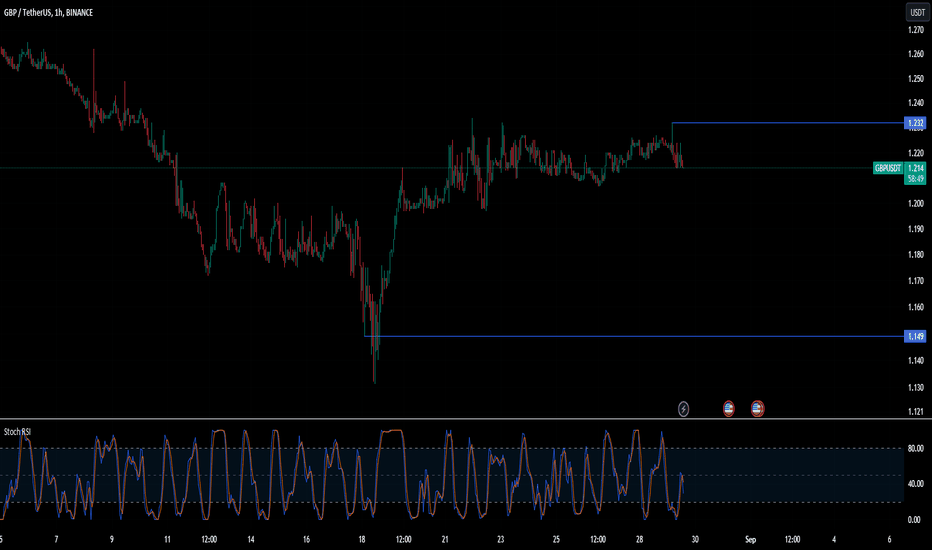Click the date label 18 on time axis
The image size is (932, 550).
coord(361,539)
